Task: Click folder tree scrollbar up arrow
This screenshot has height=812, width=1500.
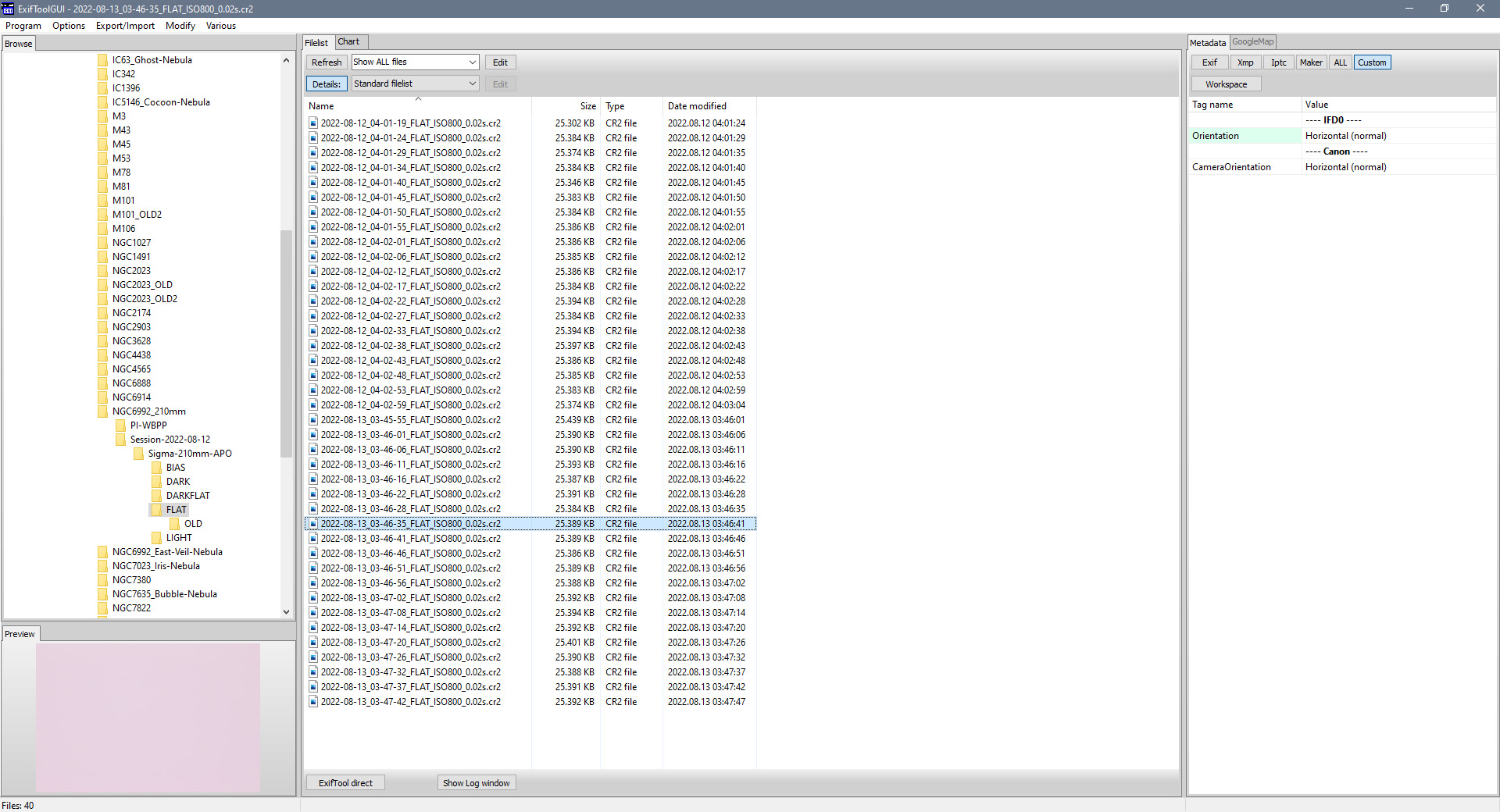Action: click(x=286, y=60)
